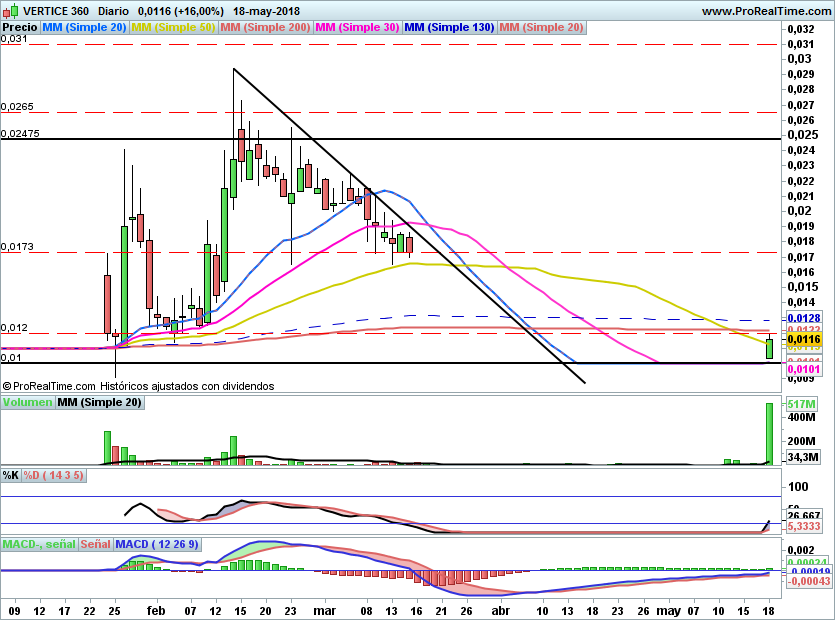Viewport: 835px width, 620px height.
Task: Click the tall green volume bar on 18 May
Action: pos(769,434)
